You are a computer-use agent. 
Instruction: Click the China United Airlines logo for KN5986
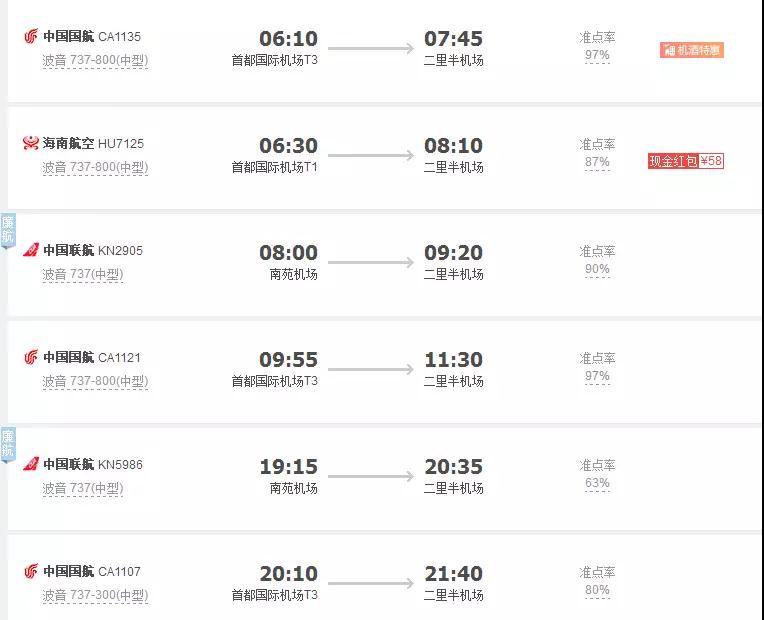[31, 464]
